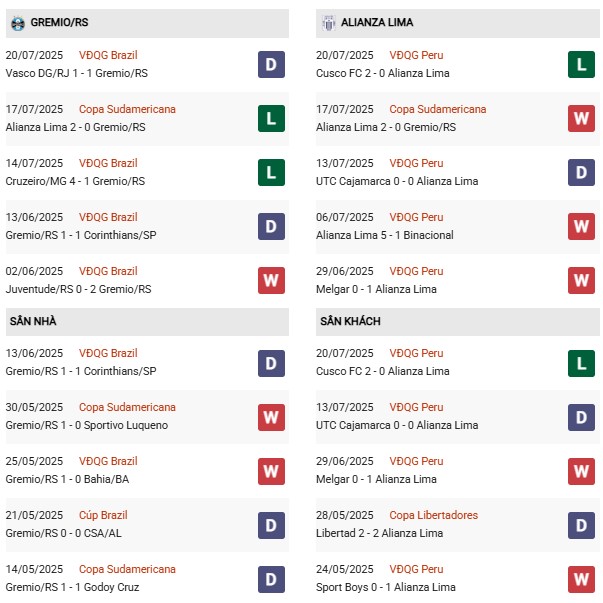Viewport: 603px width, 603px height.
Task: Click the D badge for CSA/AL match
Action: coord(271,525)
